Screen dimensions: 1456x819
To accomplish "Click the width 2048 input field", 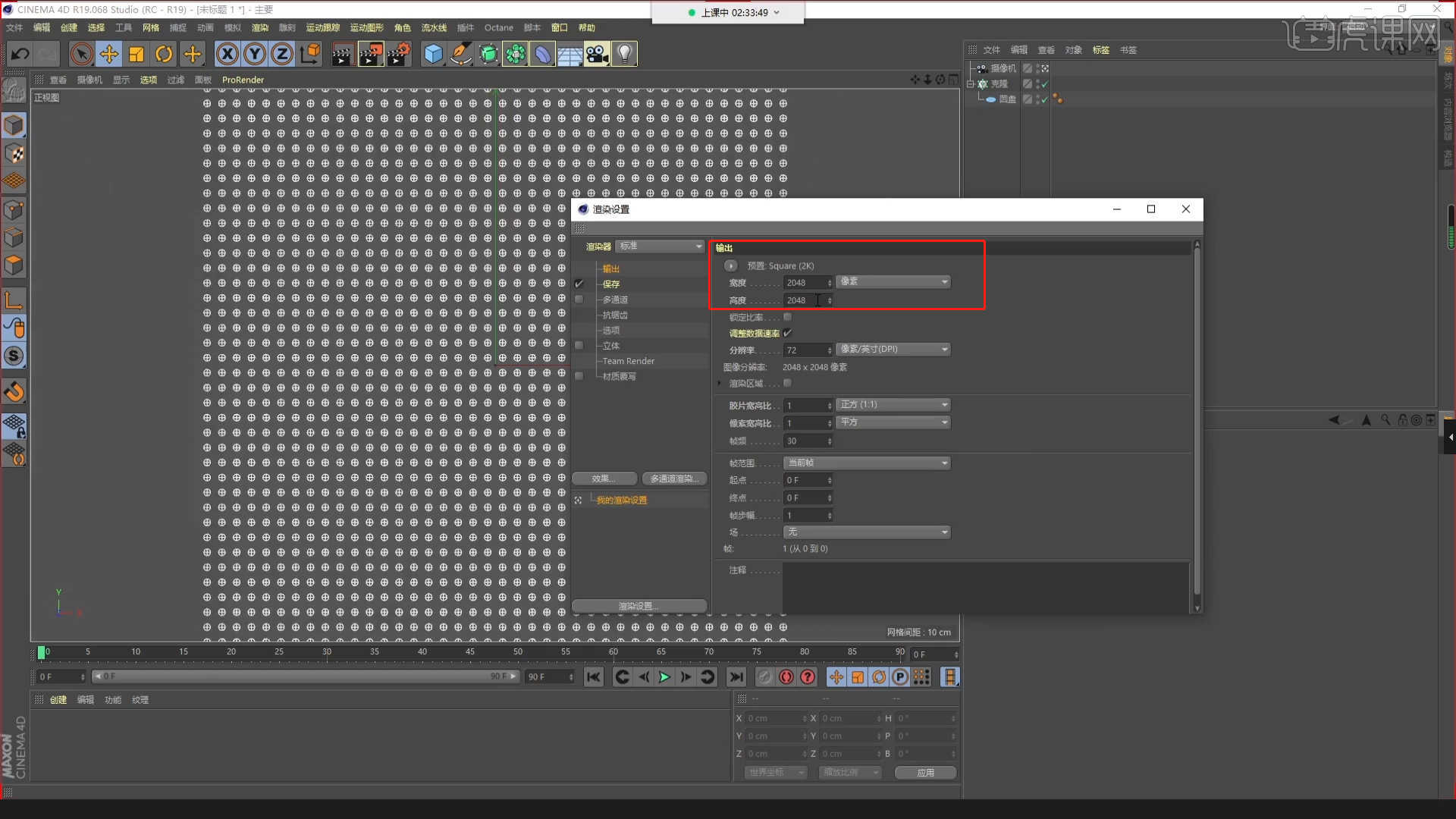I will (808, 283).
